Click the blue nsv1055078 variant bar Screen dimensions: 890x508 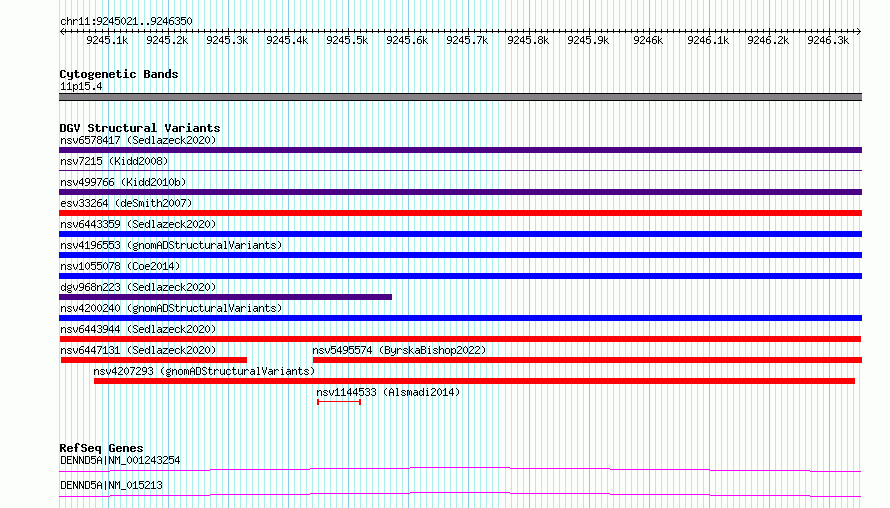coord(460,276)
